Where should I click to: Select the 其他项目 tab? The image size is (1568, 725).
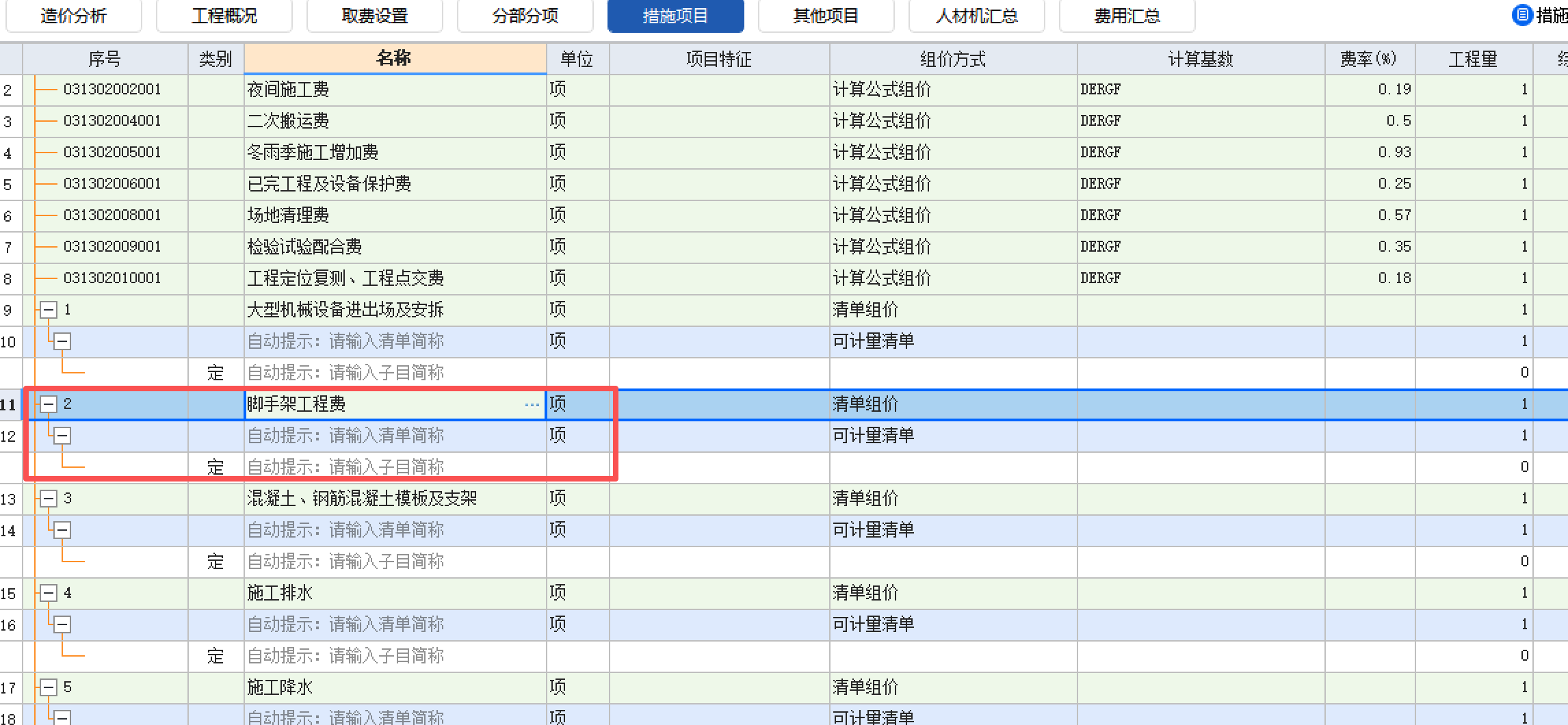[826, 16]
